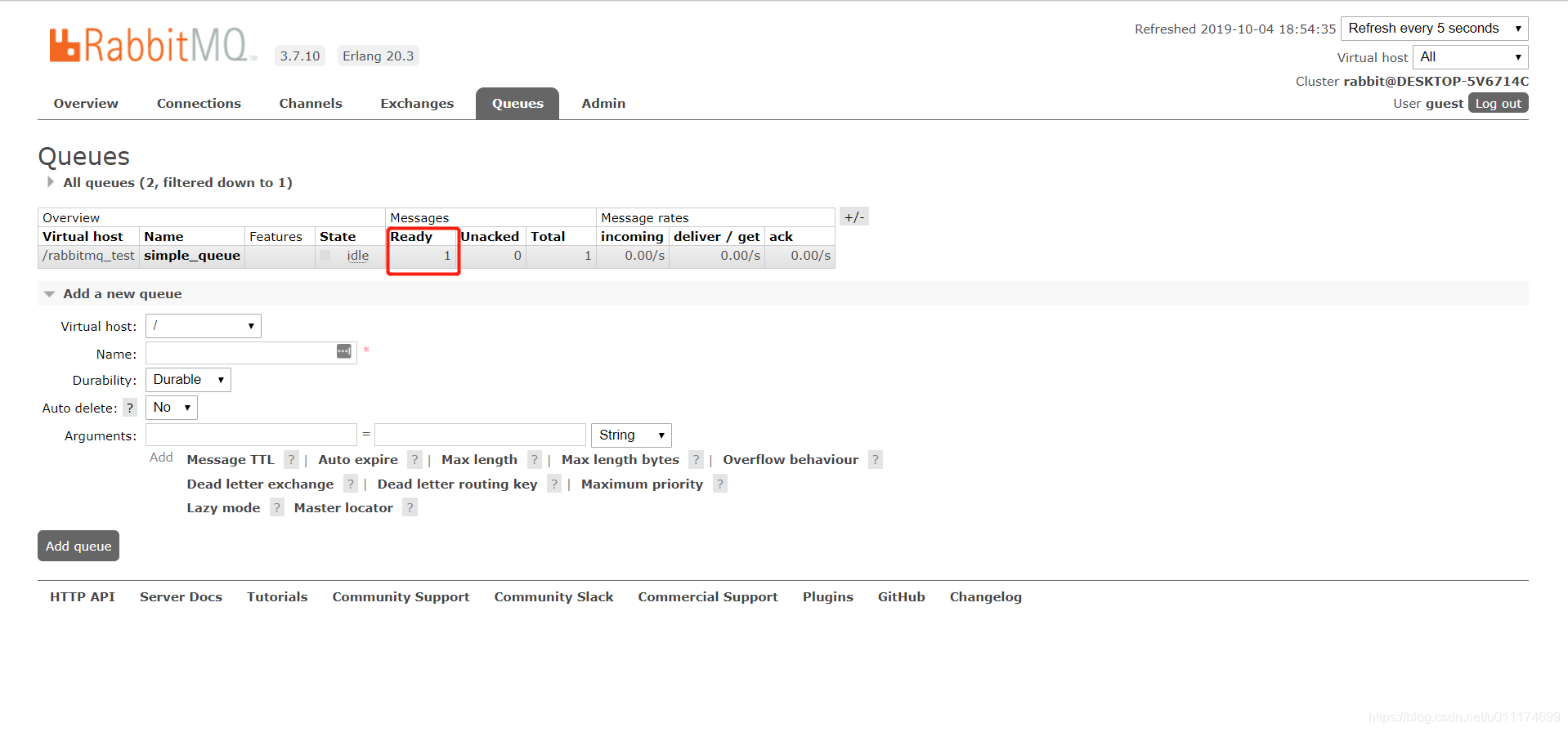The image size is (1568, 732).
Task: Sort by Name column header
Action: click(164, 236)
